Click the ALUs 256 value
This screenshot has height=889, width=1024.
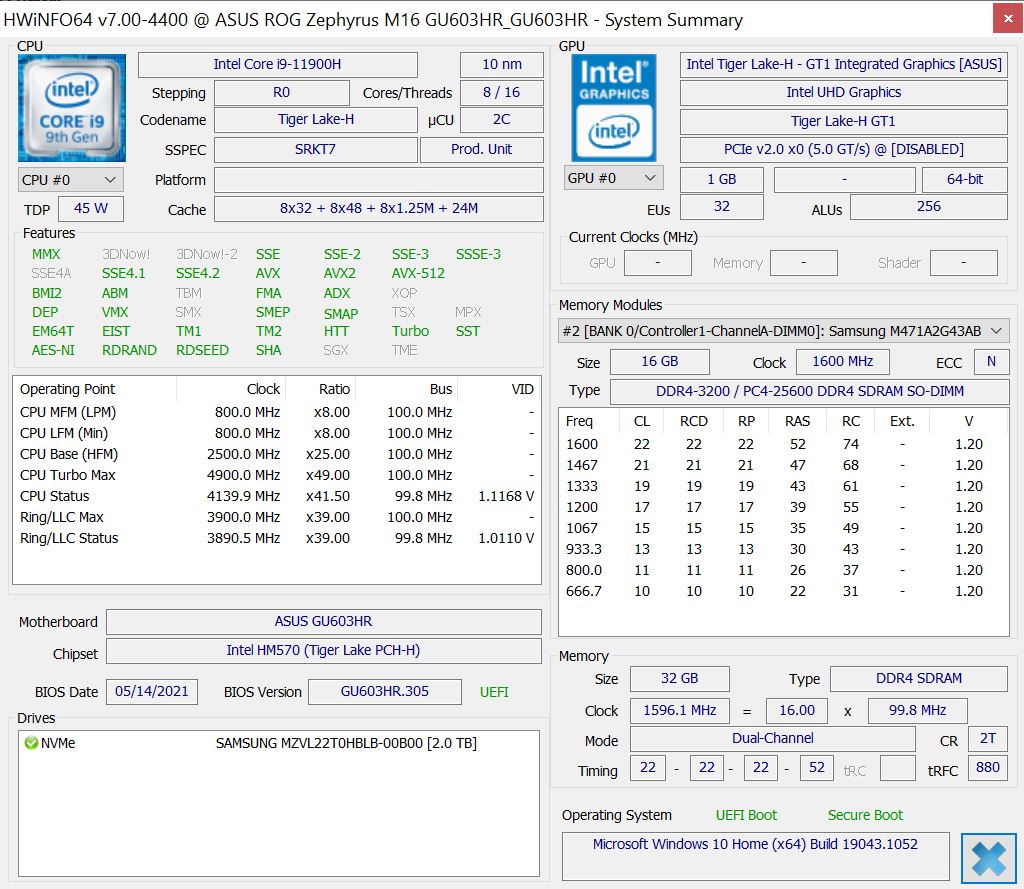(929, 207)
